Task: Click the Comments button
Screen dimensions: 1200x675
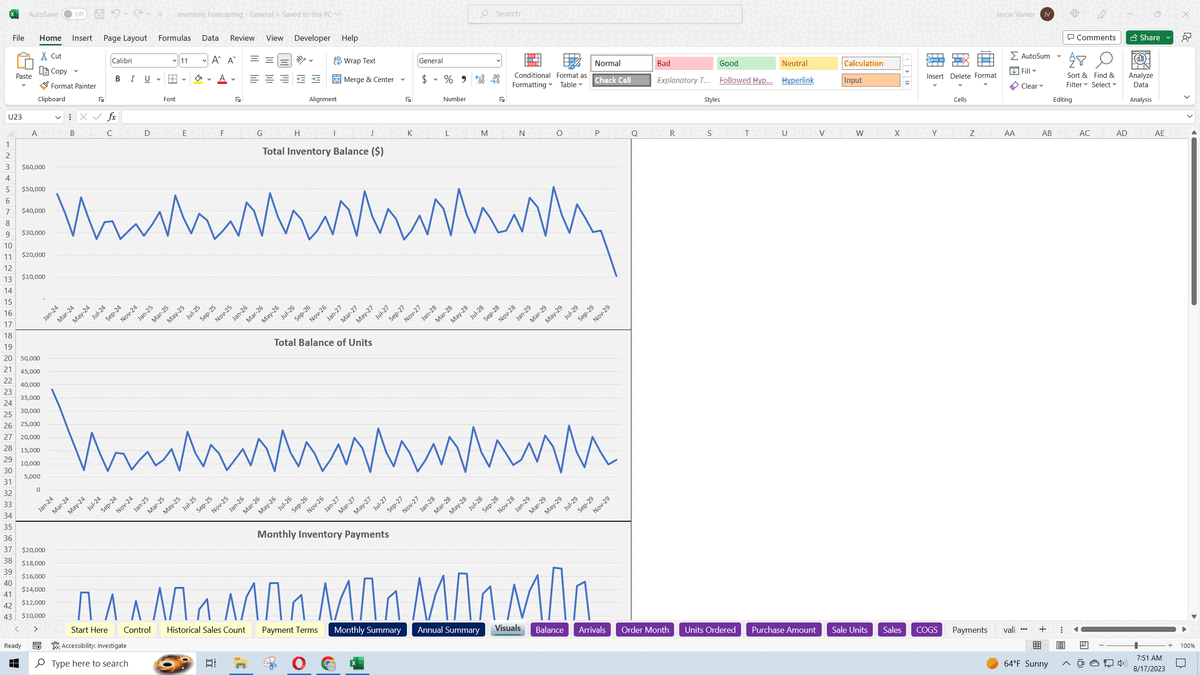Action: (1091, 38)
